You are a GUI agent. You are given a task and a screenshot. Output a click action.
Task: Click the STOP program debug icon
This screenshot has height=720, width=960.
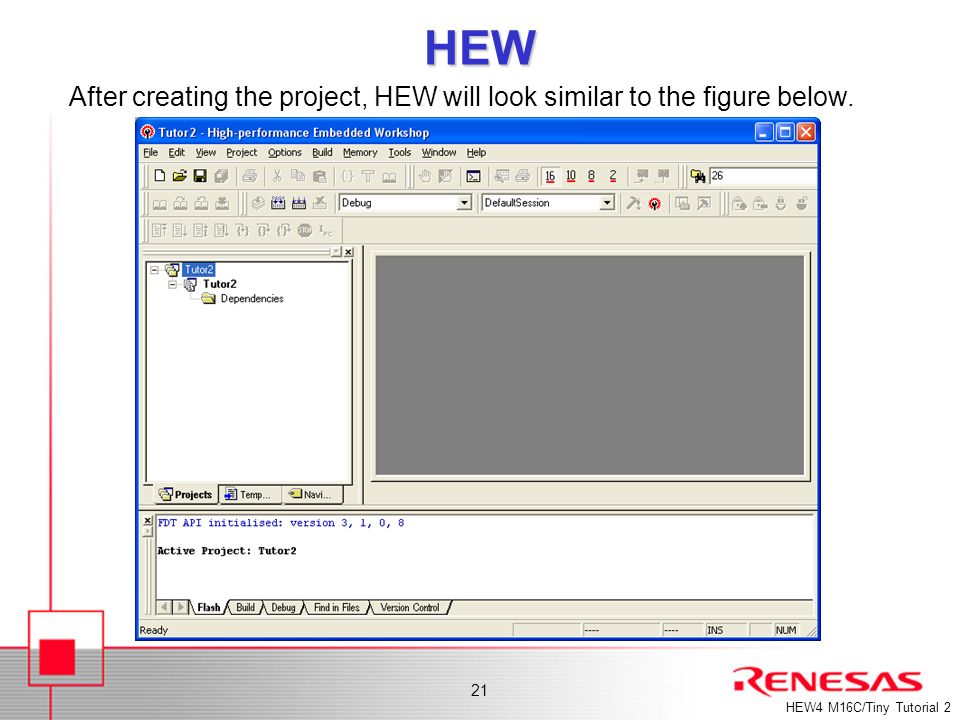305,231
